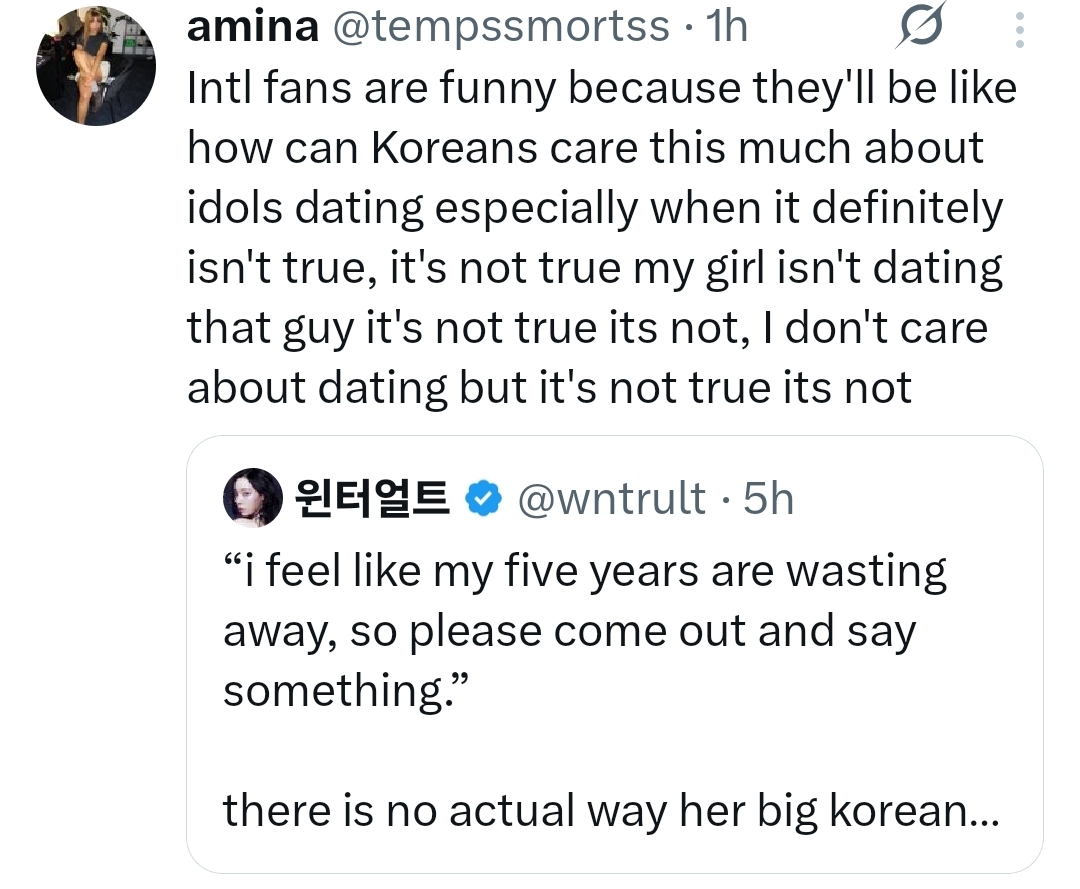This screenshot has width=1080, height=889.
Task: Open amina's profile picture
Action: (96, 66)
